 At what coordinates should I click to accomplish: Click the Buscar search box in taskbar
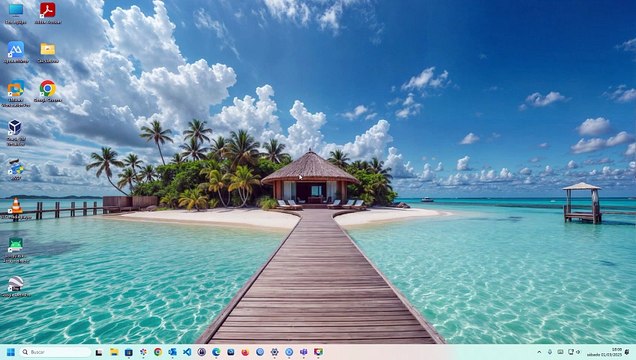pos(56,352)
